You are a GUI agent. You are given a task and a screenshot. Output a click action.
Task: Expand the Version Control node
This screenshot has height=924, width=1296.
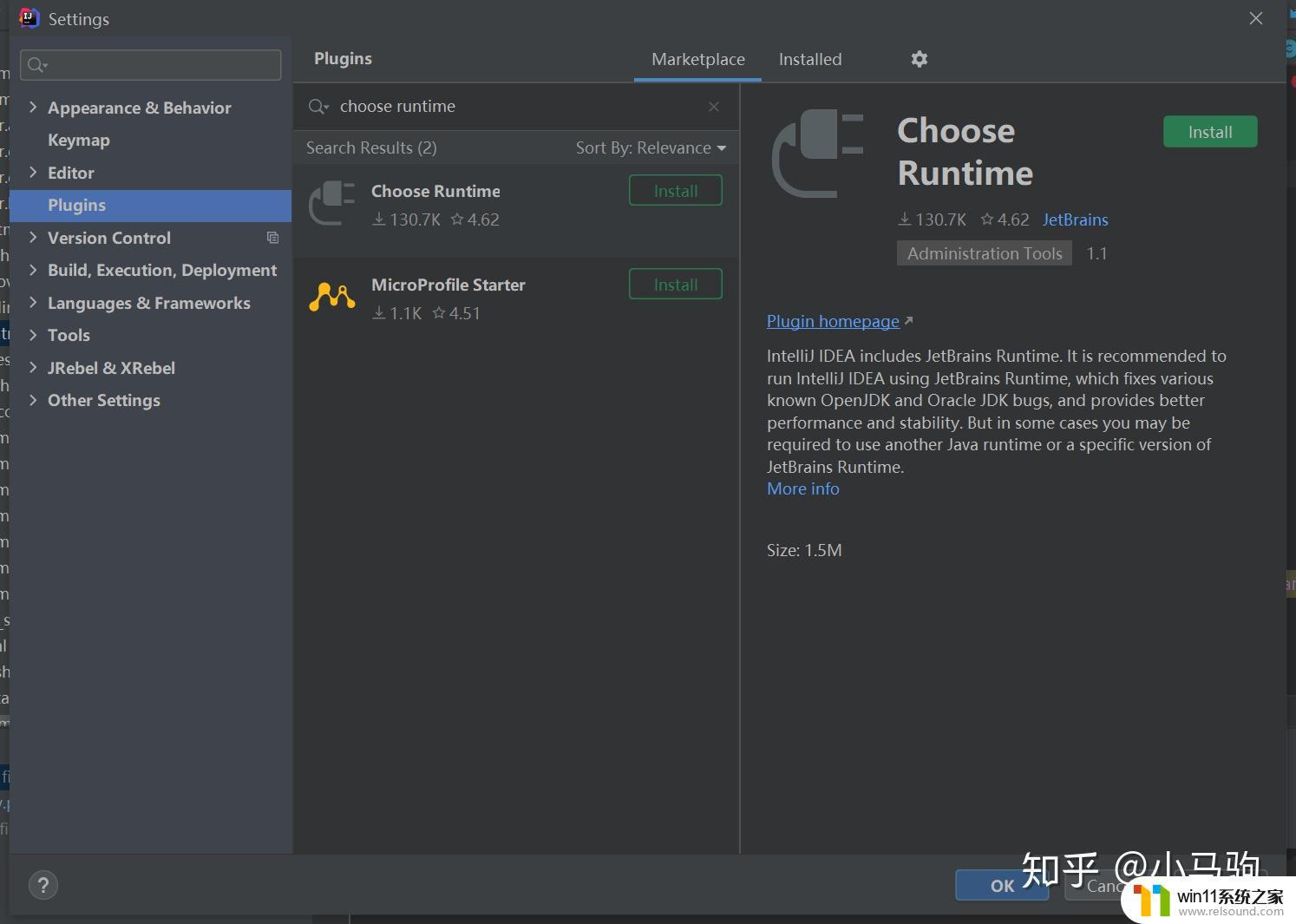tap(33, 238)
